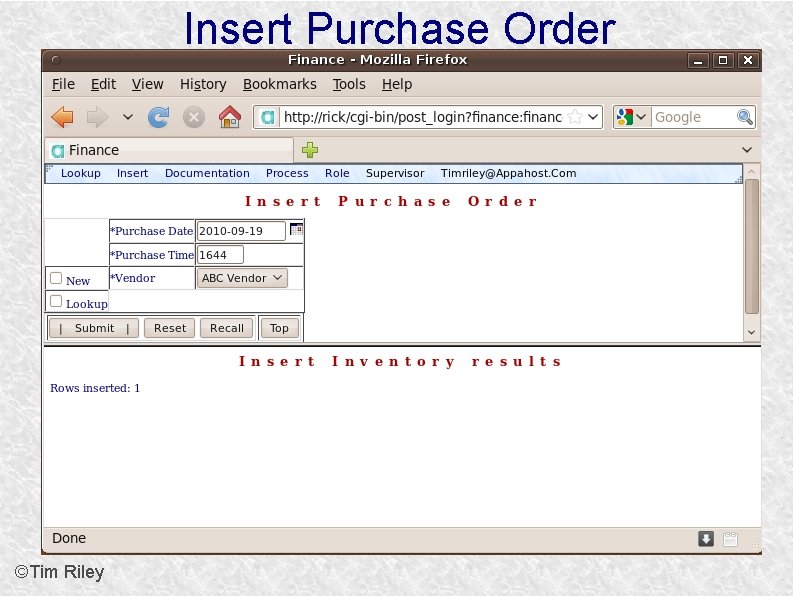The image size is (793, 596).
Task: Click the upper frame vertical scrollbar thumb
Action: coord(752,246)
